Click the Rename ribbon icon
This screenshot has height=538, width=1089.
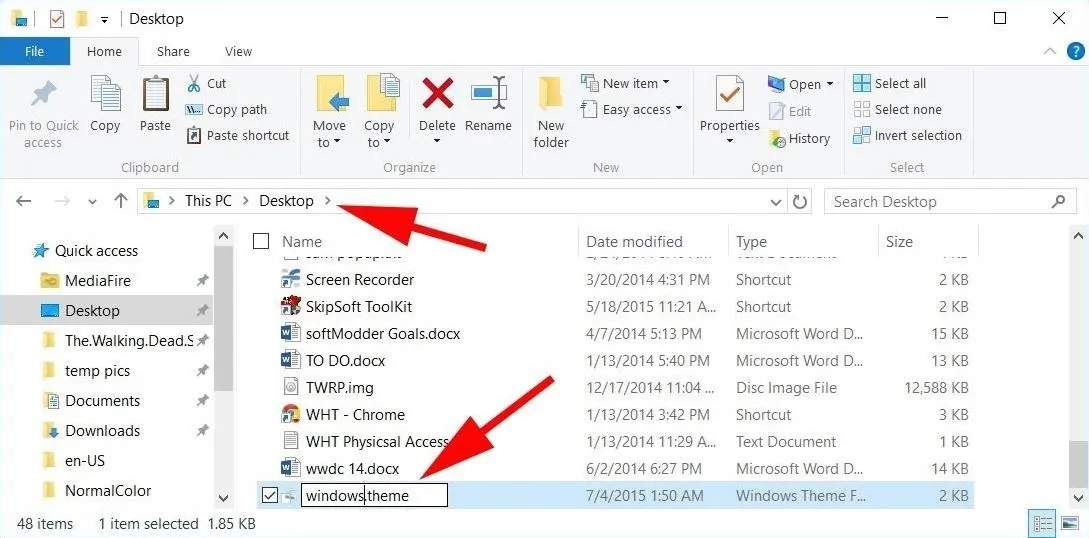pyautogui.click(x=488, y=94)
